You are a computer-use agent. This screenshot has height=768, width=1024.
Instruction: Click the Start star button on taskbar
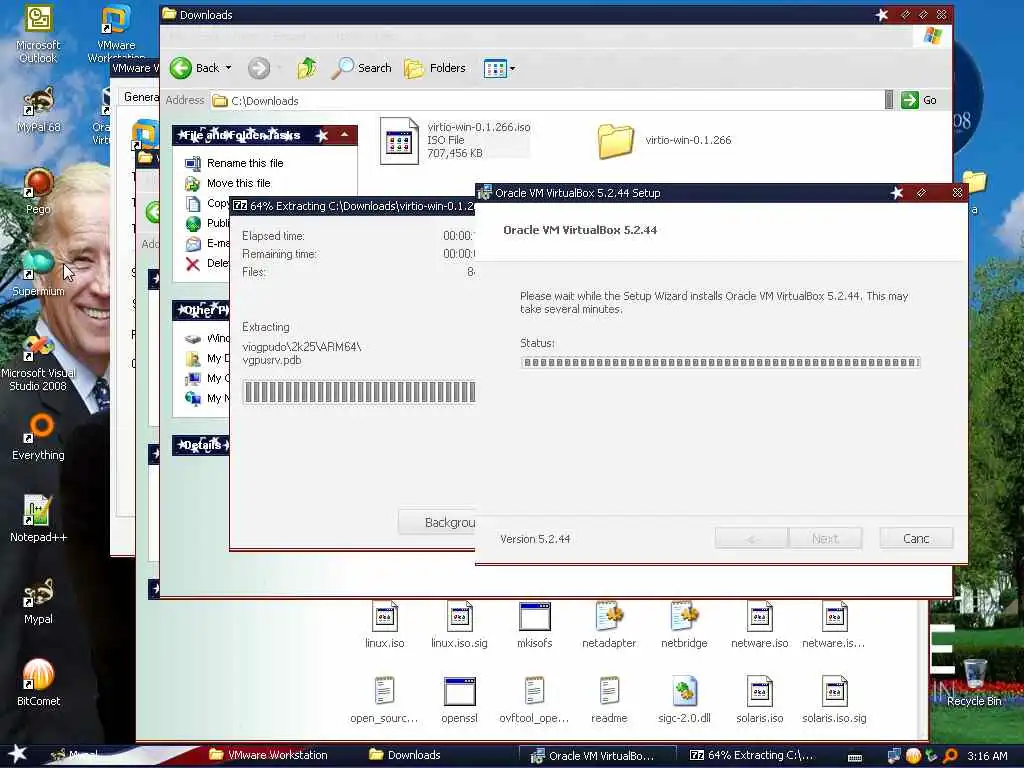point(17,754)
